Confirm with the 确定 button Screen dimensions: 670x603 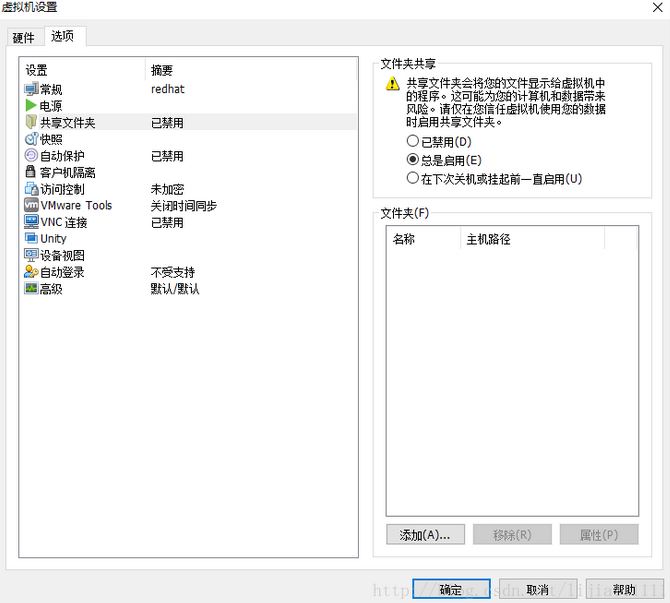[451, 590]
